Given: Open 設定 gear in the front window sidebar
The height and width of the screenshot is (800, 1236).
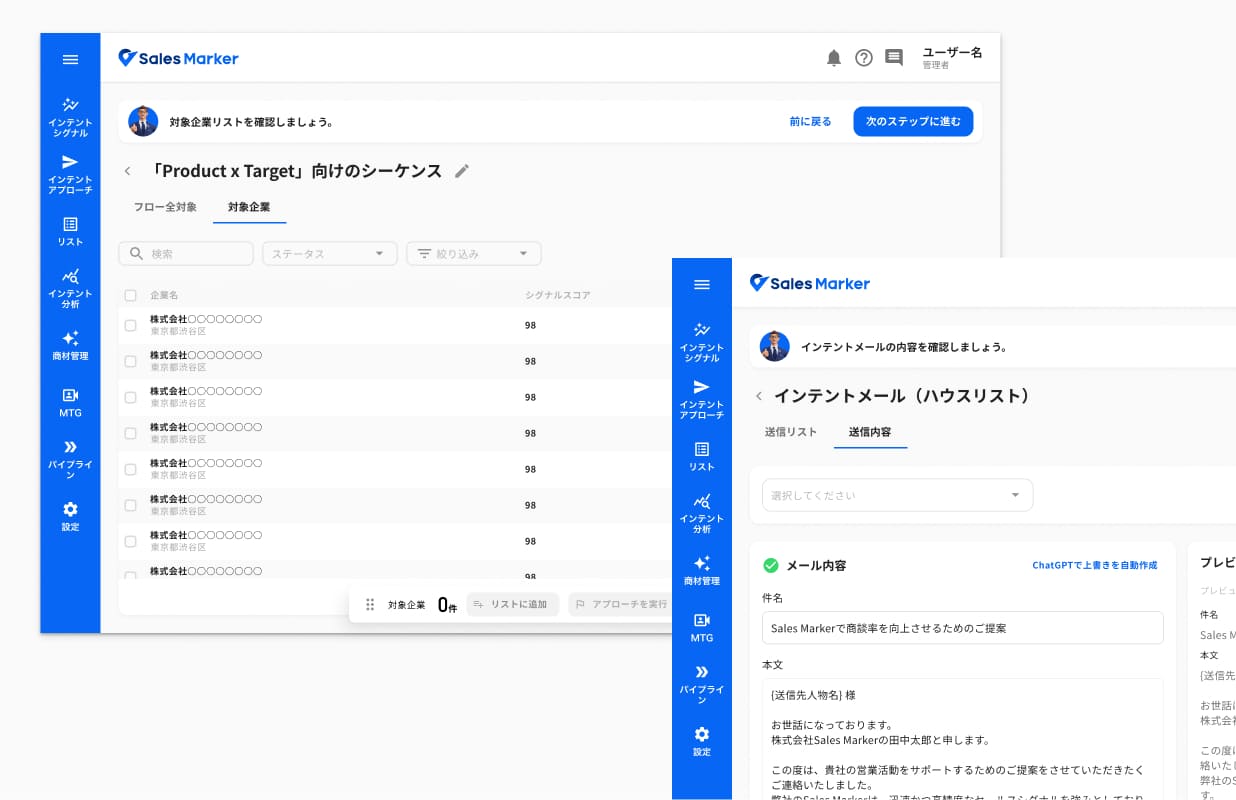Looking at the screenshot, I should 702,741.
